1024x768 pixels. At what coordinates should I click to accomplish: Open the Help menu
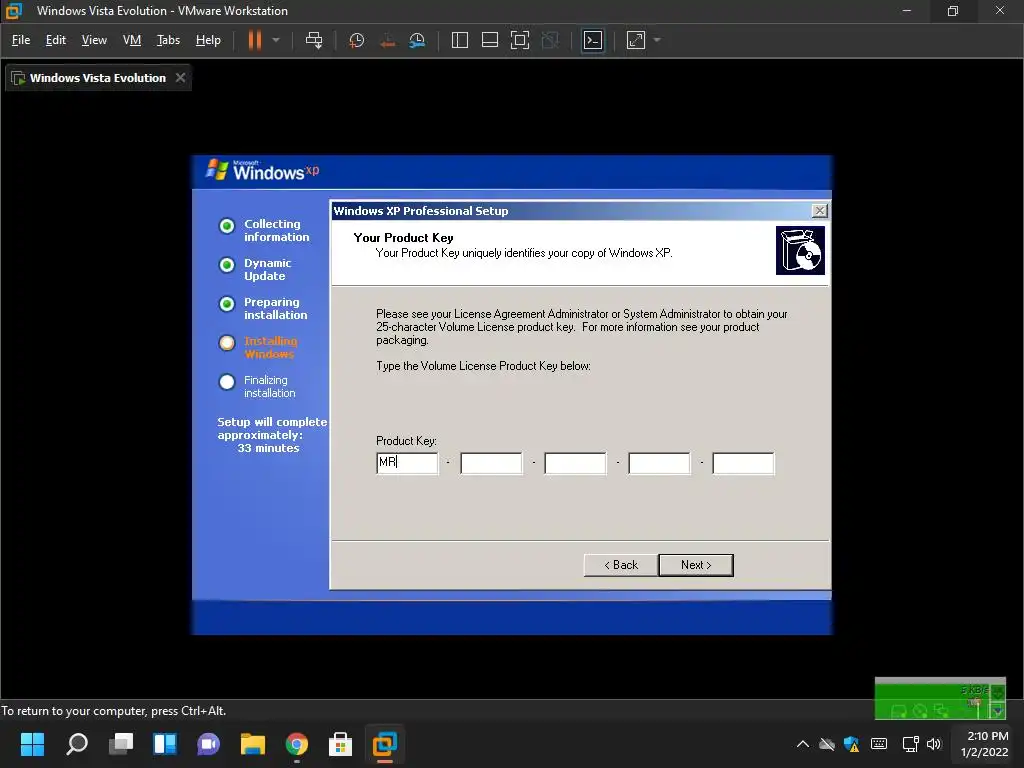point(208,40)
